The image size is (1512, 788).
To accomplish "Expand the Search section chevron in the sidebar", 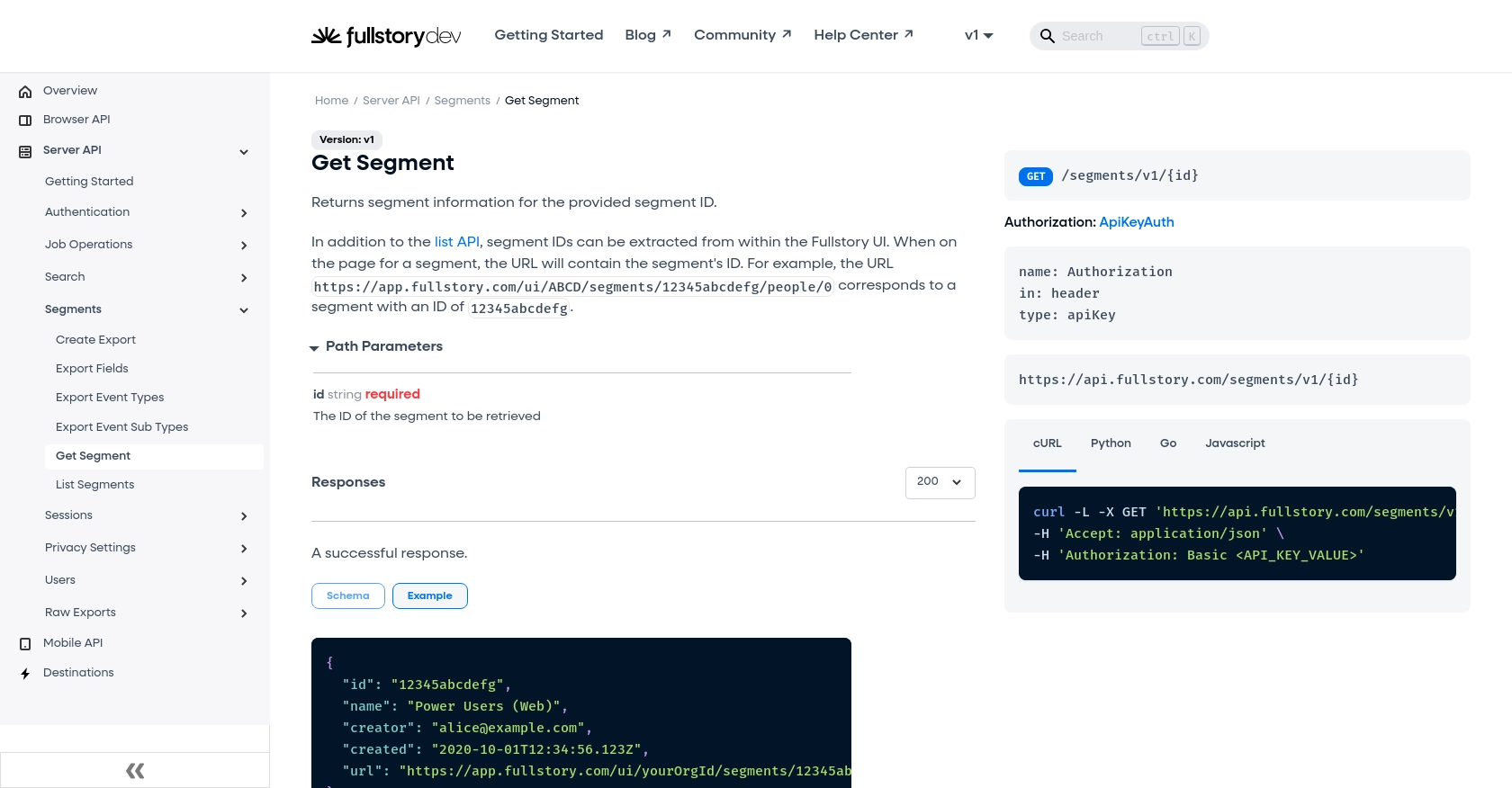I will click(x=244, y=278).
